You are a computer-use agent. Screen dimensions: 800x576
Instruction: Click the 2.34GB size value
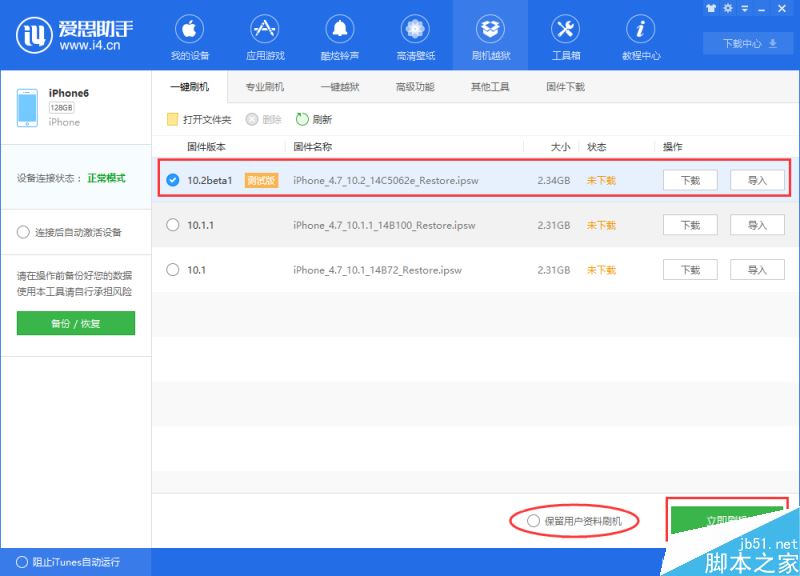coord(554,181)
